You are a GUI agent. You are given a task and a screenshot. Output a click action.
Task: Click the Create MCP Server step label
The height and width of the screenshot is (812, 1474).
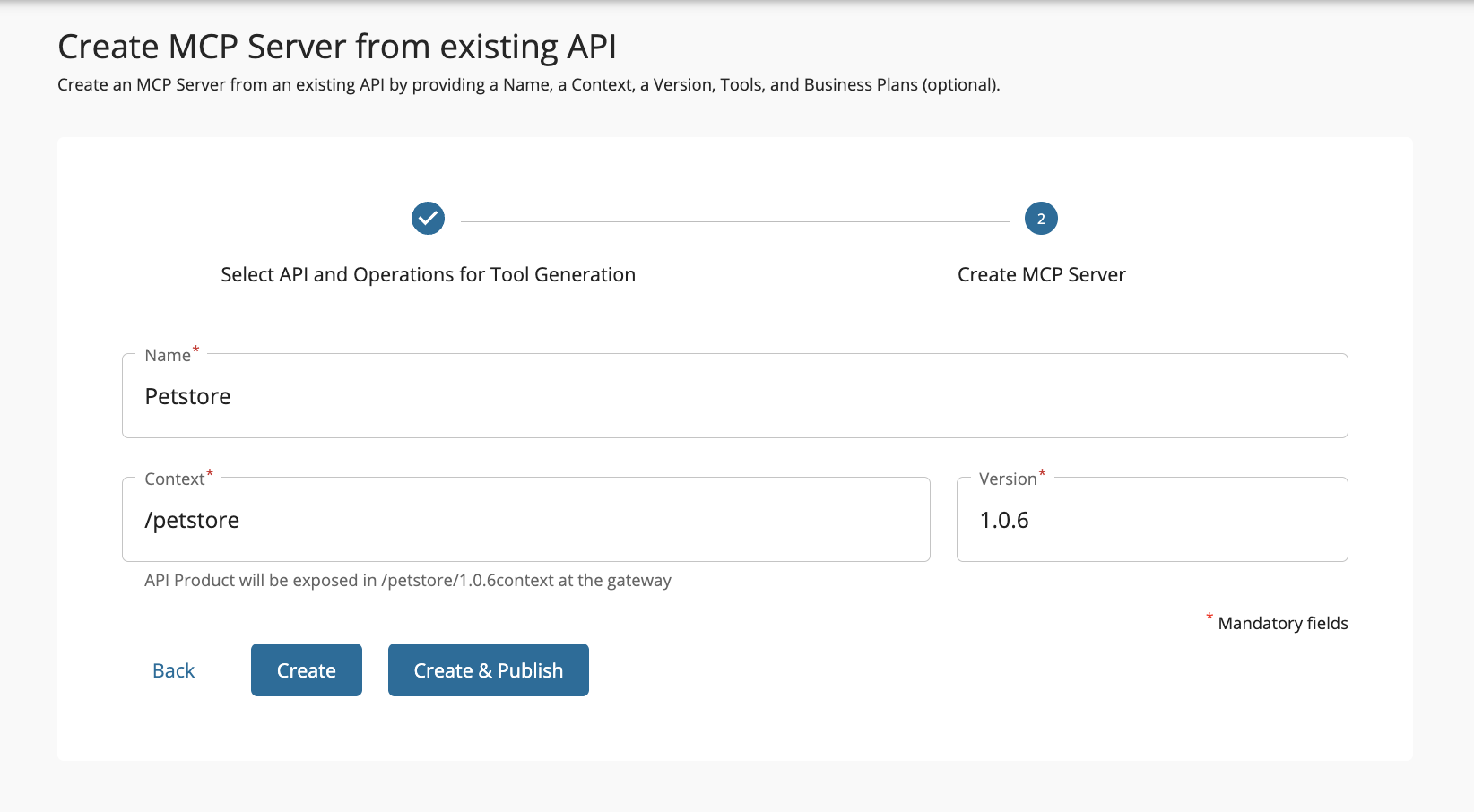[1041, 274]
